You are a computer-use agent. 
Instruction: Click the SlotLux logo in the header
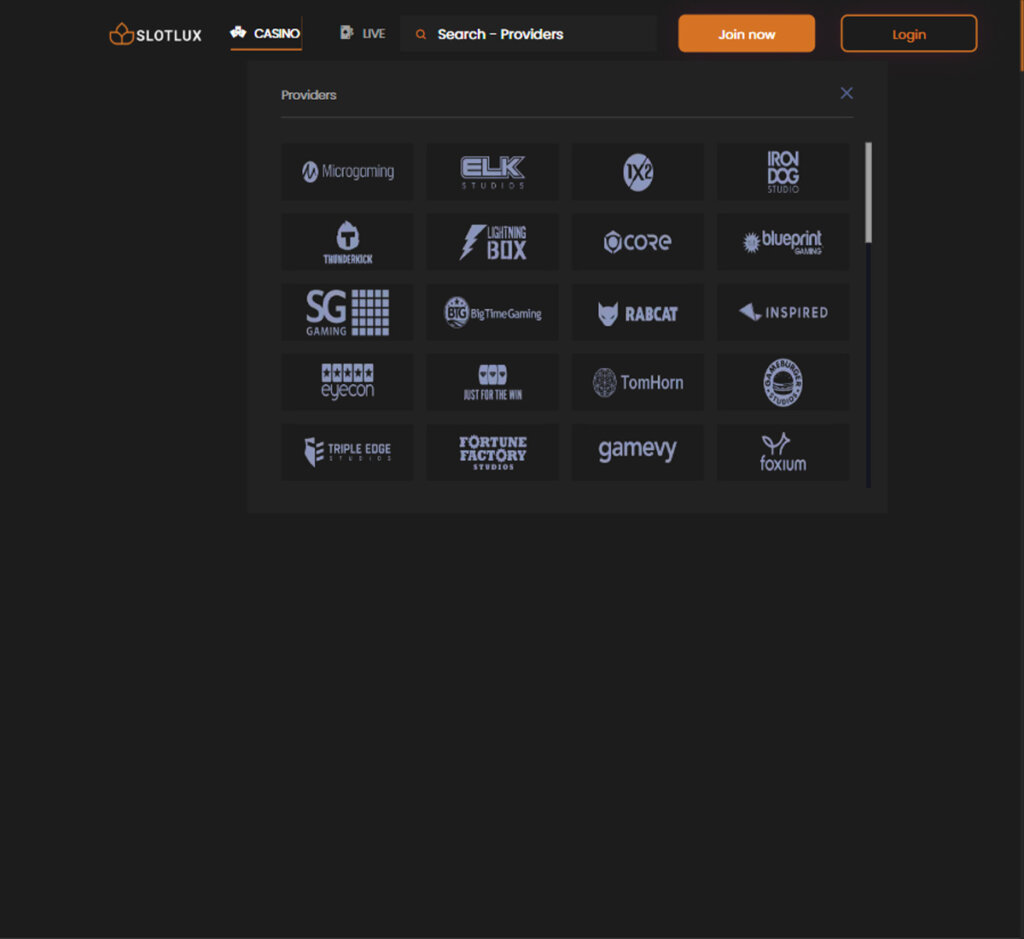(154, 33)
